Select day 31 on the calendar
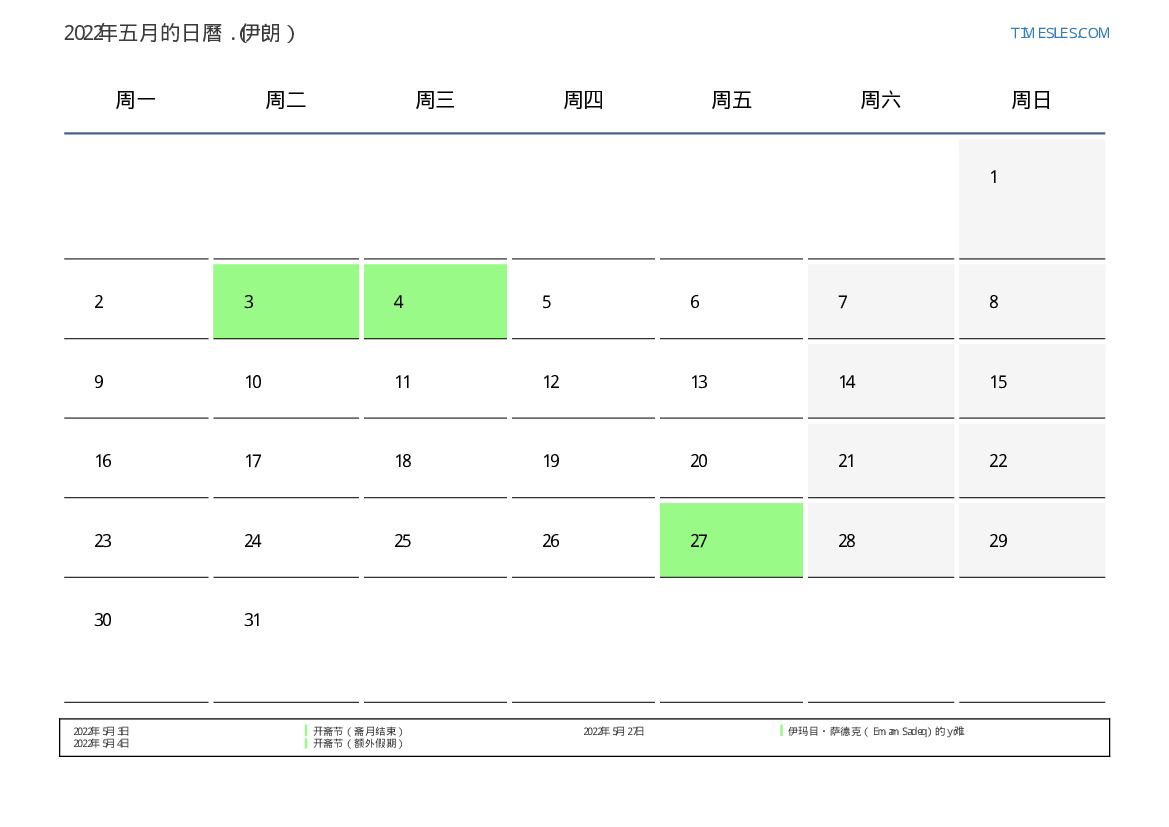This screenshot has width=1169, height=827. (286, 642)
